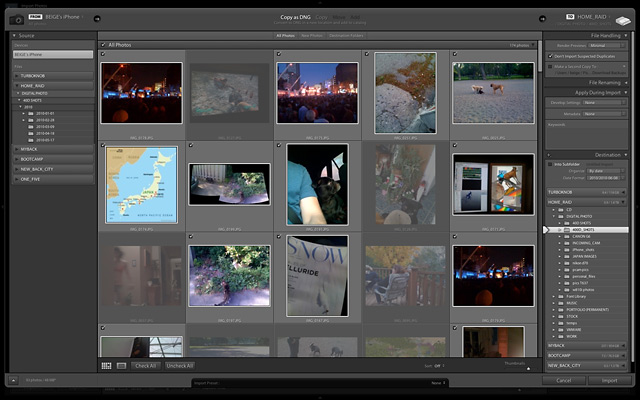This screenshot has height=400, width=640.
Task: Open the Sort order dropdown
Action: (x=438, y=366)
